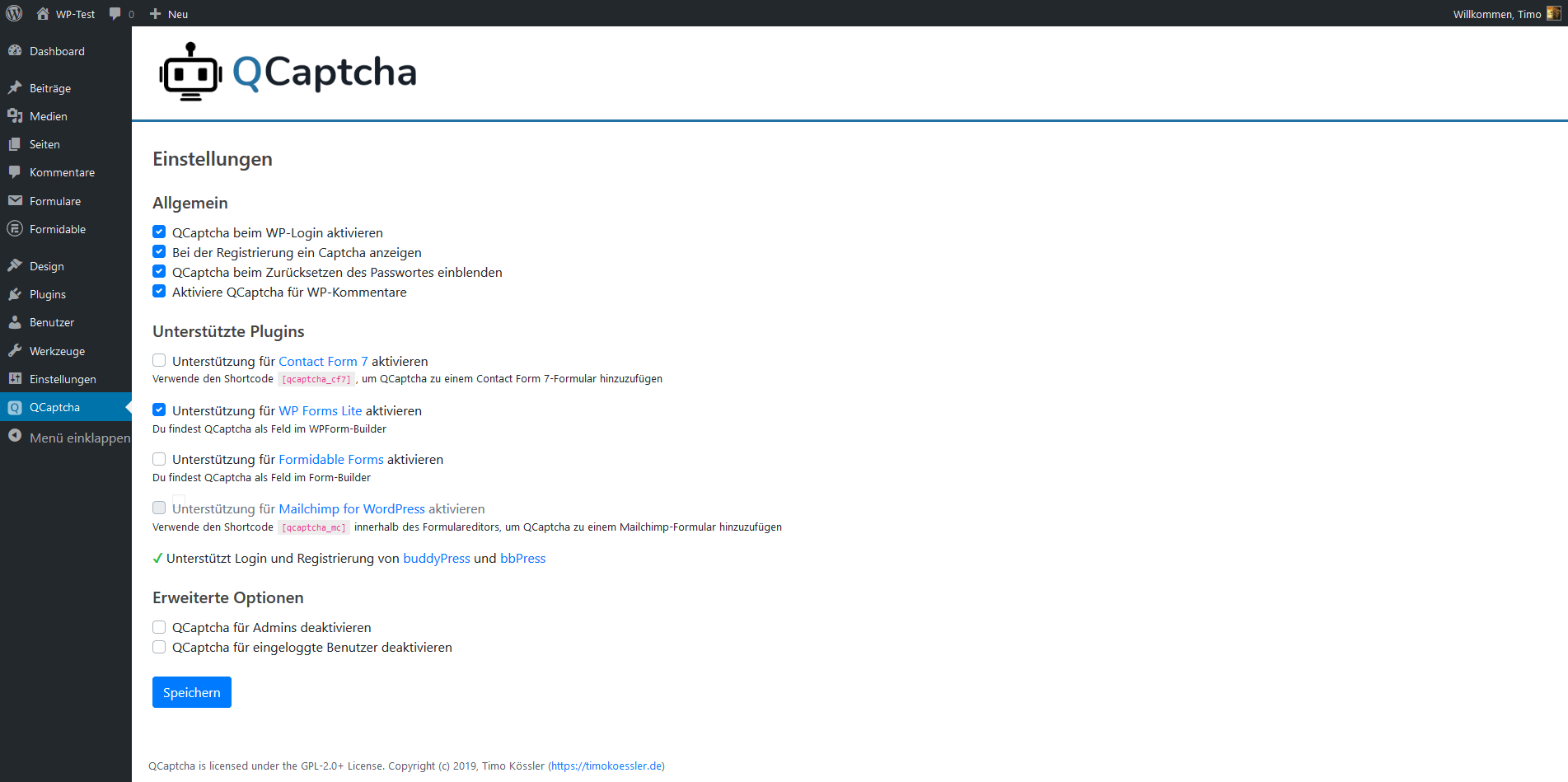
Task: Open the comments bubble icon in admin bar
Action: [115, 13]
